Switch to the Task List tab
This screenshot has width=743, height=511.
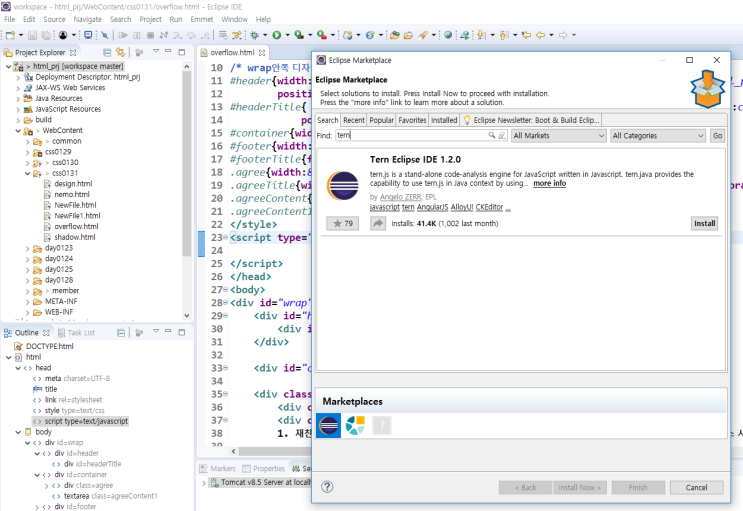pyautogui.click(x=76, y=333)
